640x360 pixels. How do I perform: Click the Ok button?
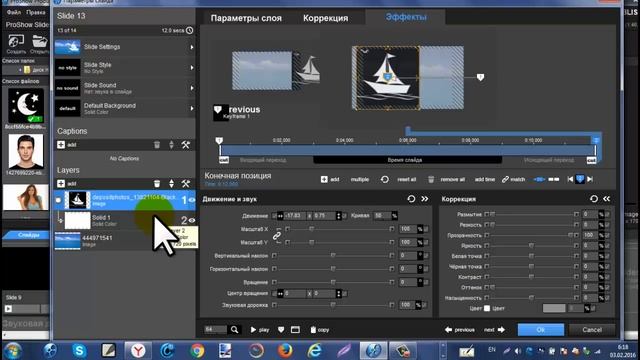541,329
